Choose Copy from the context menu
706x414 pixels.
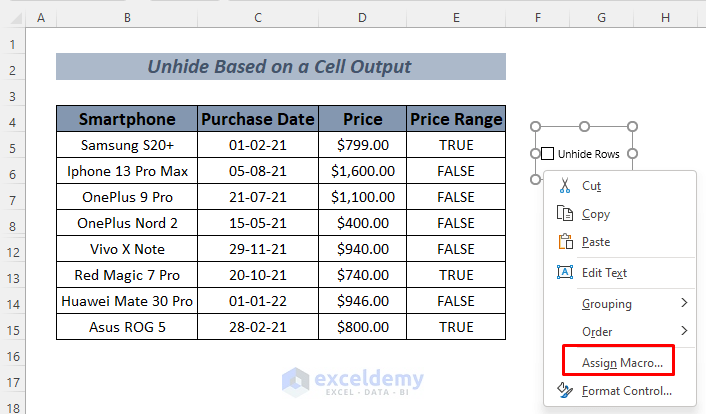(620, 214)
